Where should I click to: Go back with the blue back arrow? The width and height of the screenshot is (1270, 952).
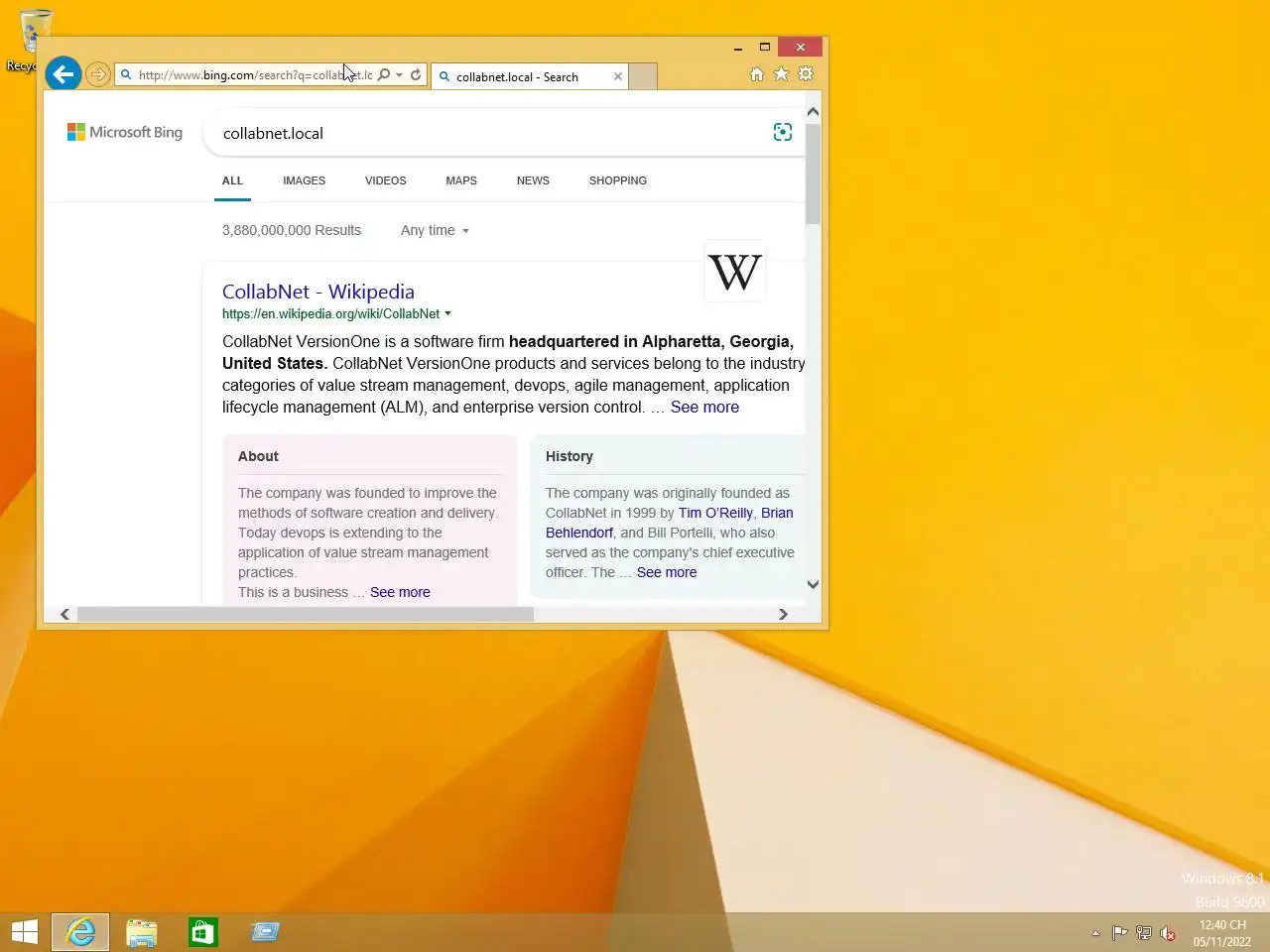(x=63, y=73)
